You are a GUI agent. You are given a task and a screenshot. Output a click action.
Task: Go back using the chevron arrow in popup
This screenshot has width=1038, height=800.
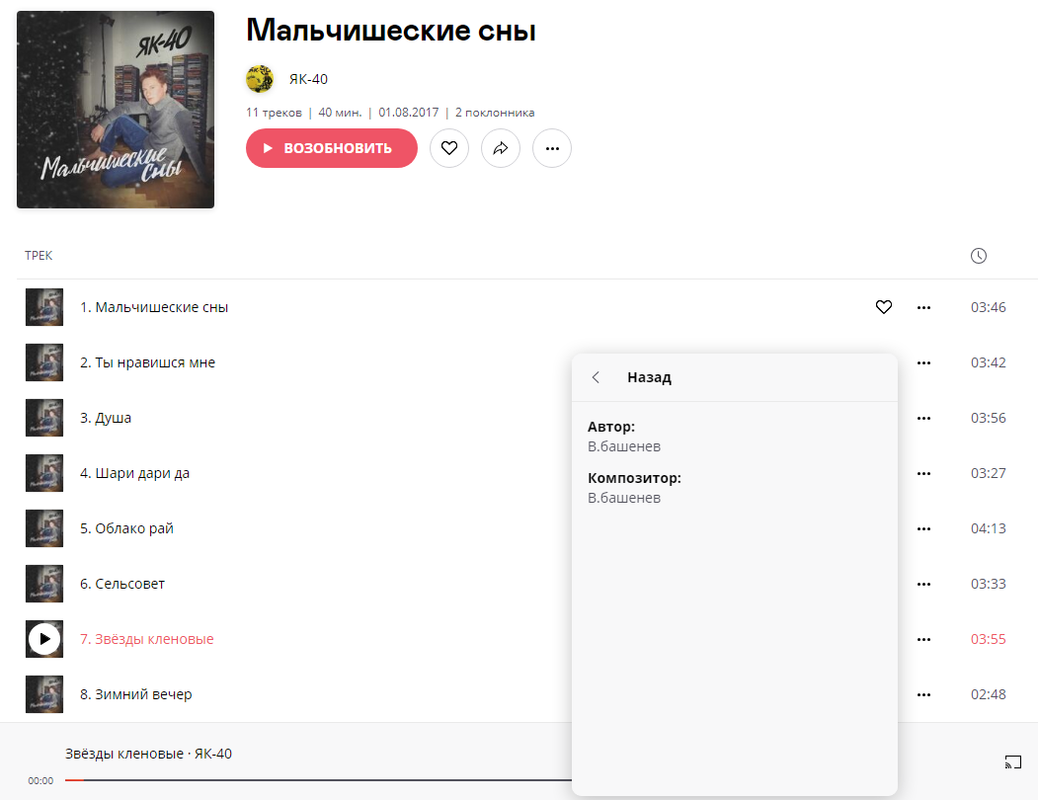[x=596, y=377]
